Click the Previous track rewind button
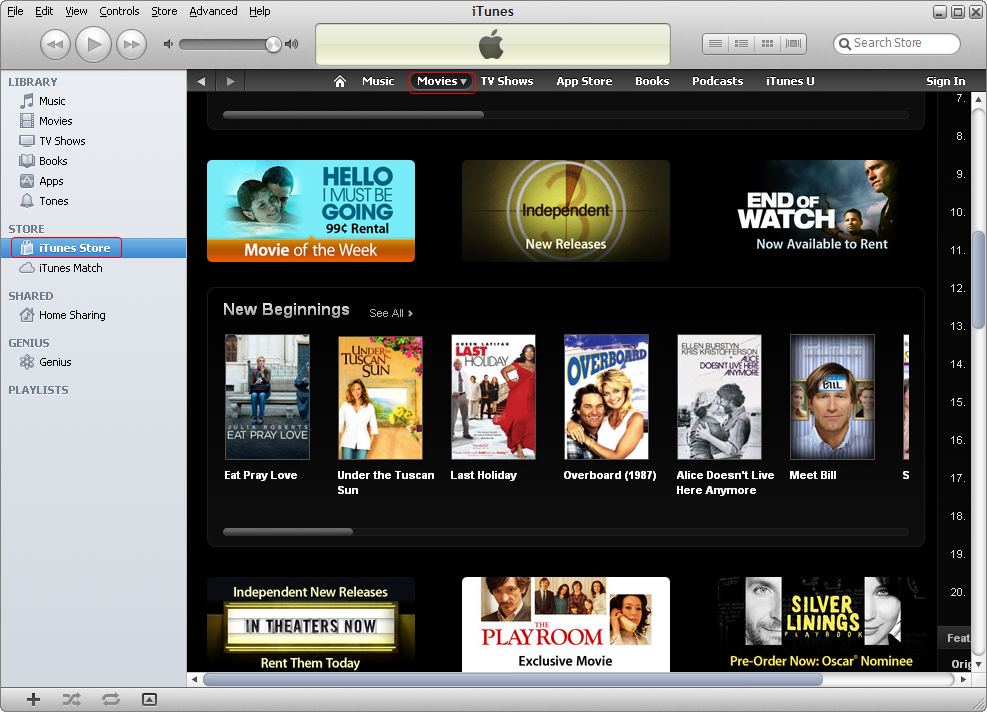The height and width of the screenshot is (712, 987). 55,44
